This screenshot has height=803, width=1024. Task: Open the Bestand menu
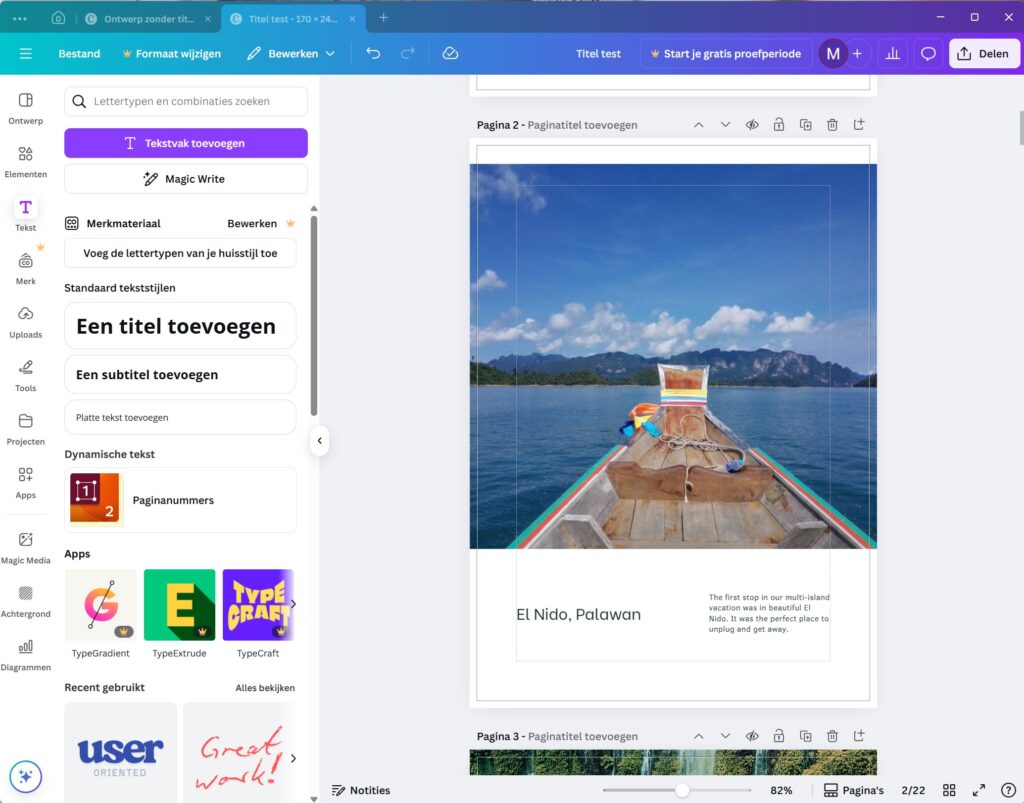coord(79,54)
